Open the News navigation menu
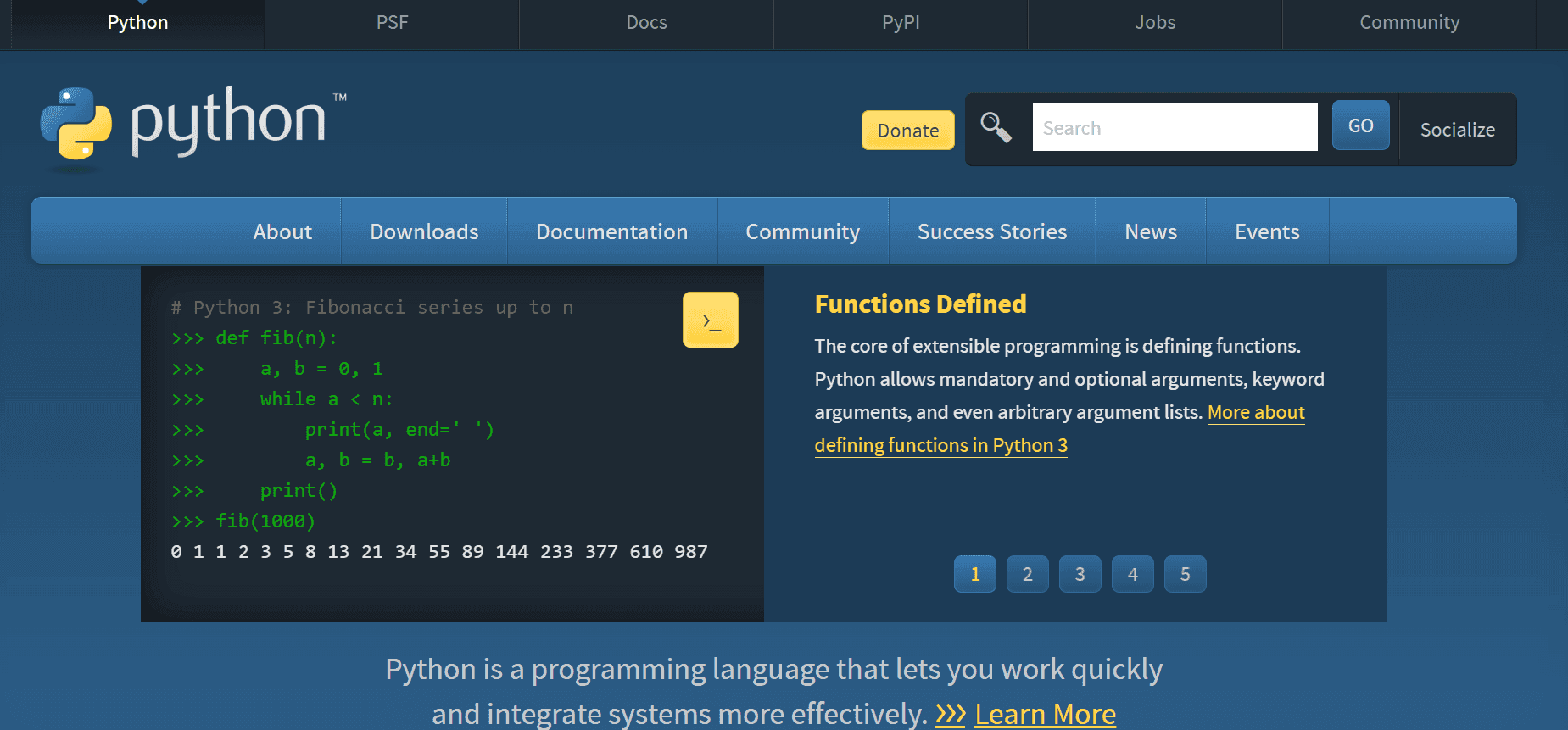1568x730 pixels. coord(1151,231)
